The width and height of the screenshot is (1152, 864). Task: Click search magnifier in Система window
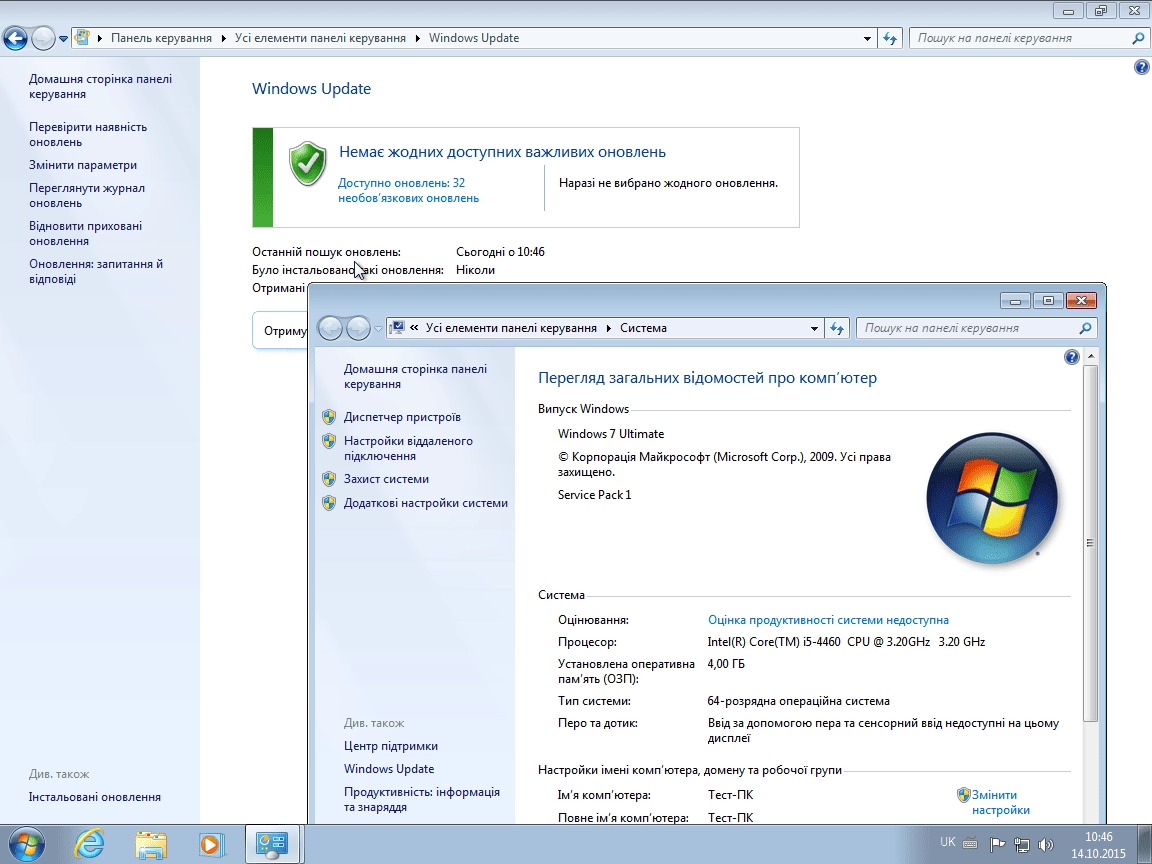tap(1085, 328)
